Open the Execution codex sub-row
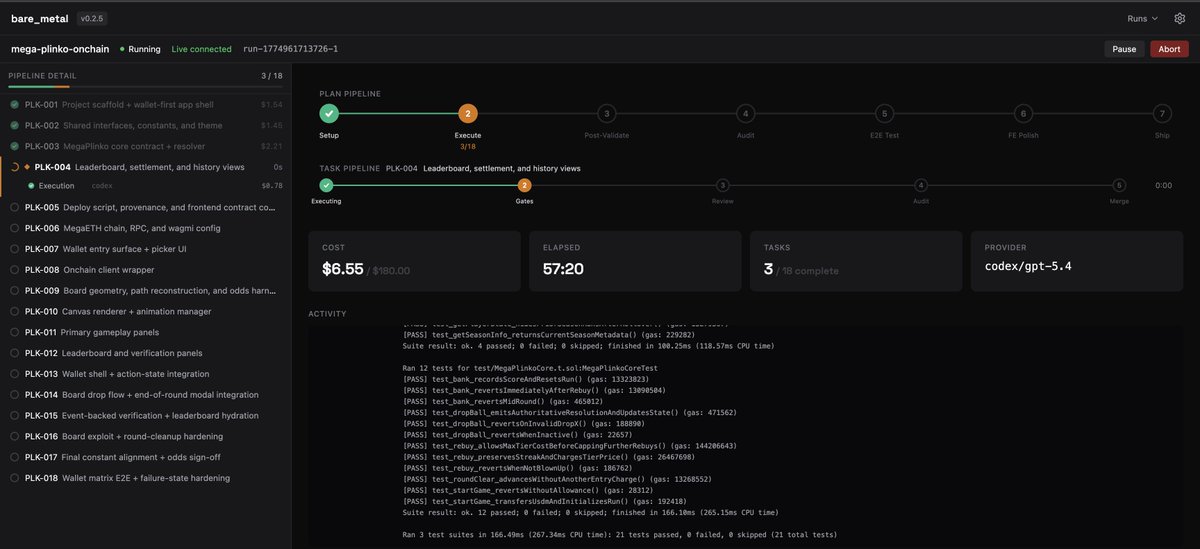This screenshot has width=1200, height=549. 145,186
